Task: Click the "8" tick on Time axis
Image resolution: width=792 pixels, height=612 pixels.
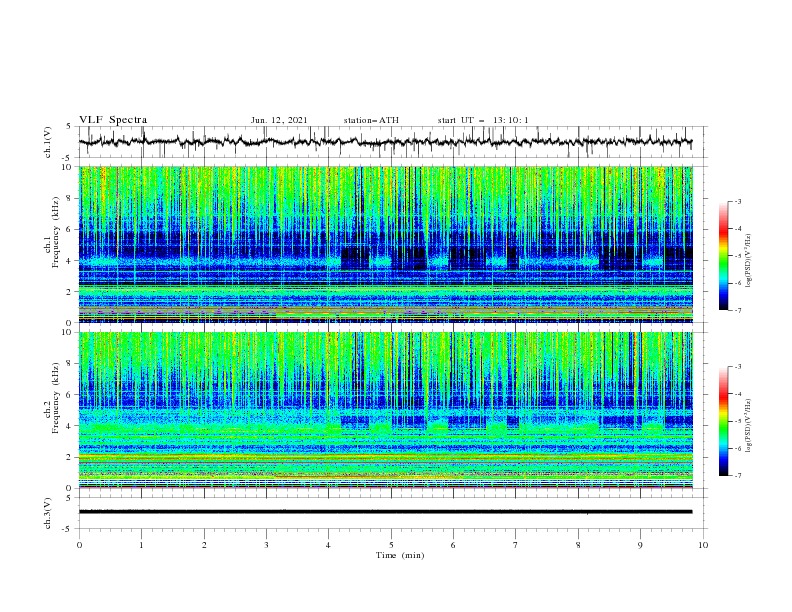Action: pyautogui.click(x=578, y=545)
